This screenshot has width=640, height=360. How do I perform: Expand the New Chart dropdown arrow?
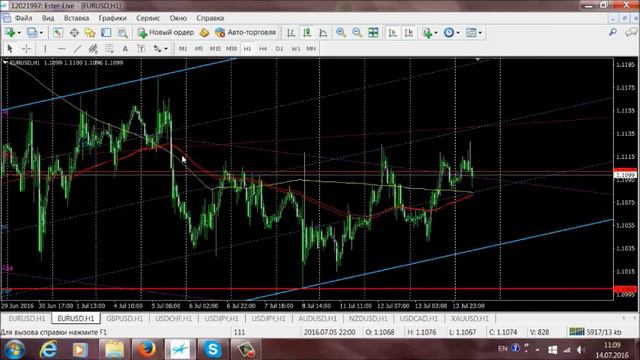pyautogui.click(x=19, y=33)
